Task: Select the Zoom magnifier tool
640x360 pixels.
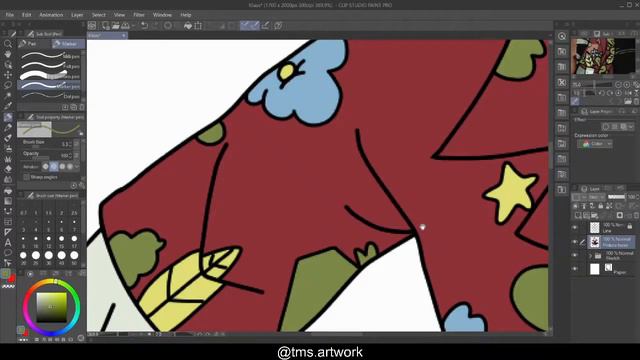Action: pos(7,43)
